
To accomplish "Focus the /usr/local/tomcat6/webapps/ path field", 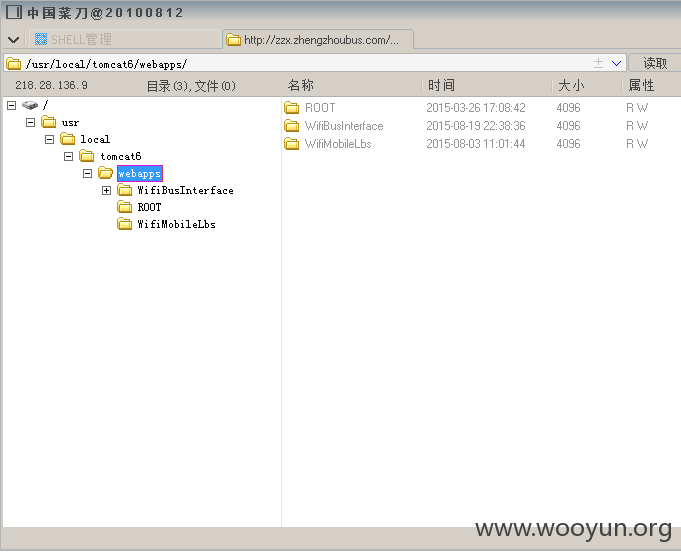I will pos(314,64).
